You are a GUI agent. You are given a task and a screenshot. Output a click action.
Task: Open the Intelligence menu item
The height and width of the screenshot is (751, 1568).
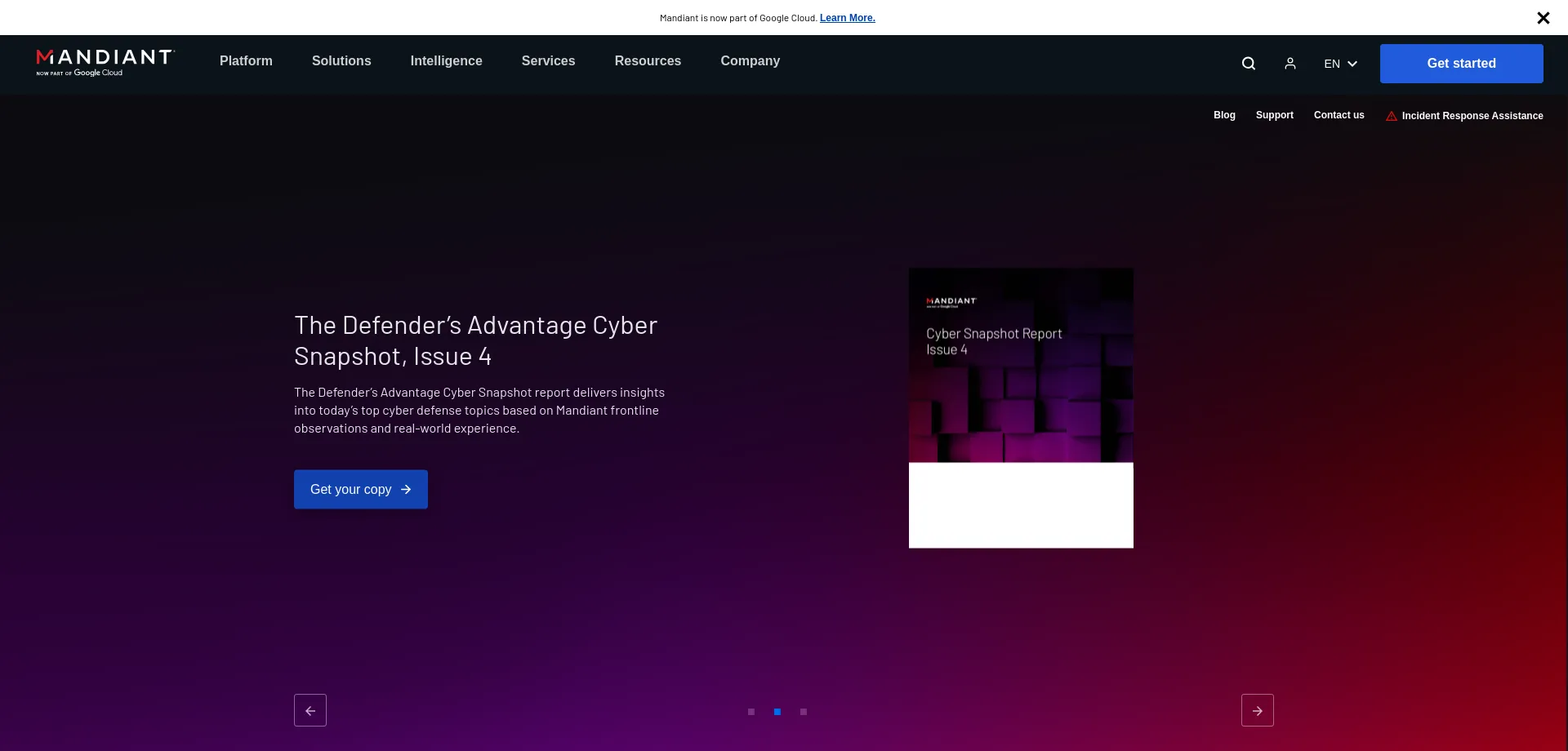pyautogui.click(x=446, y=61)
